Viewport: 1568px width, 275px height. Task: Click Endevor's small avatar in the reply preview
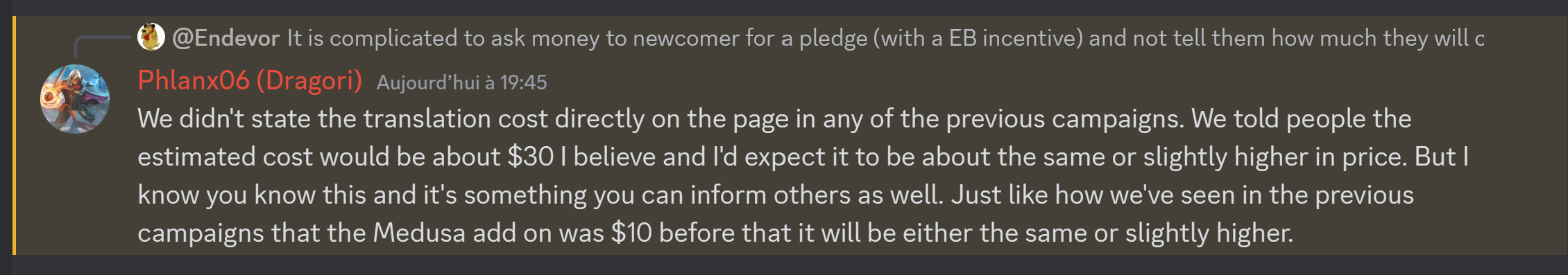point(151,37)
